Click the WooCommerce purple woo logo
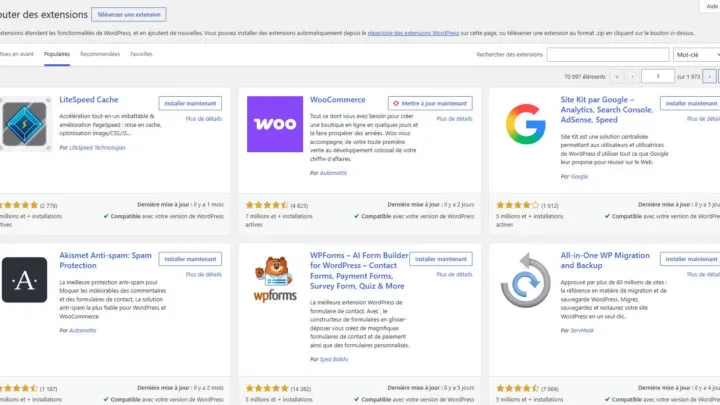The image size is (720, 405). click(x=275, y=124)
